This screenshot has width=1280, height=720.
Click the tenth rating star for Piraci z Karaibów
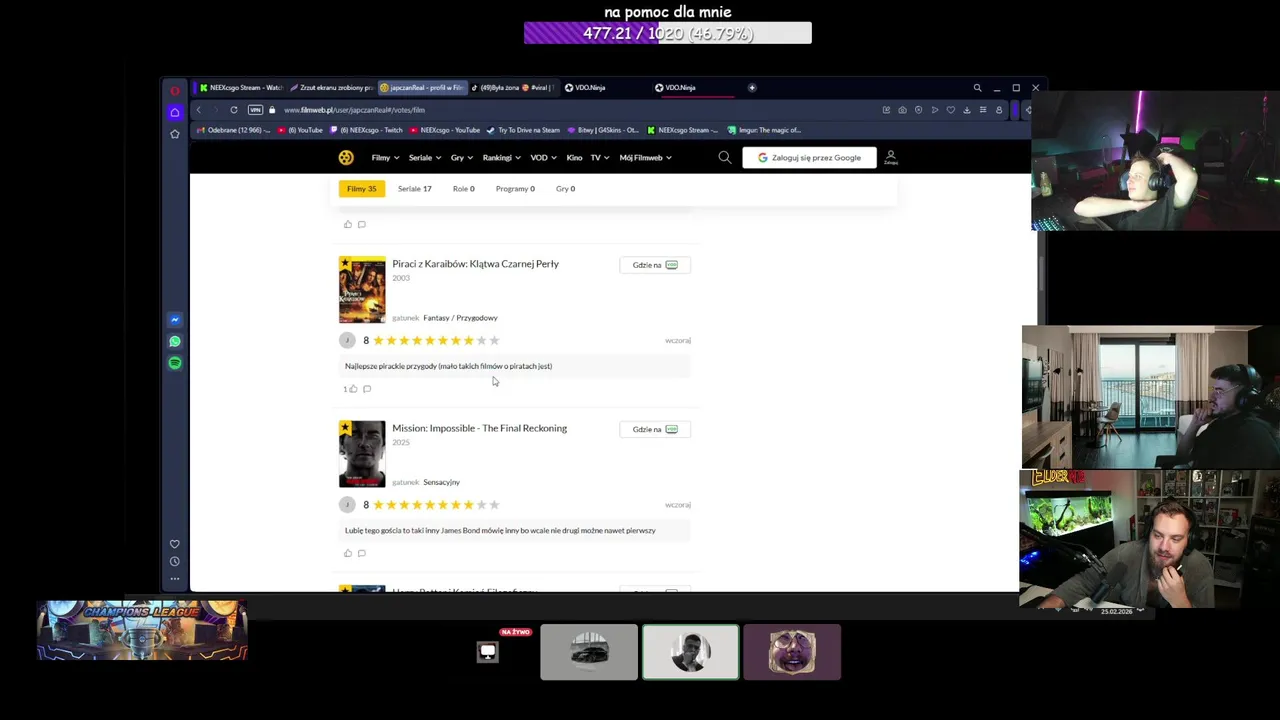(x=494, y=341)
